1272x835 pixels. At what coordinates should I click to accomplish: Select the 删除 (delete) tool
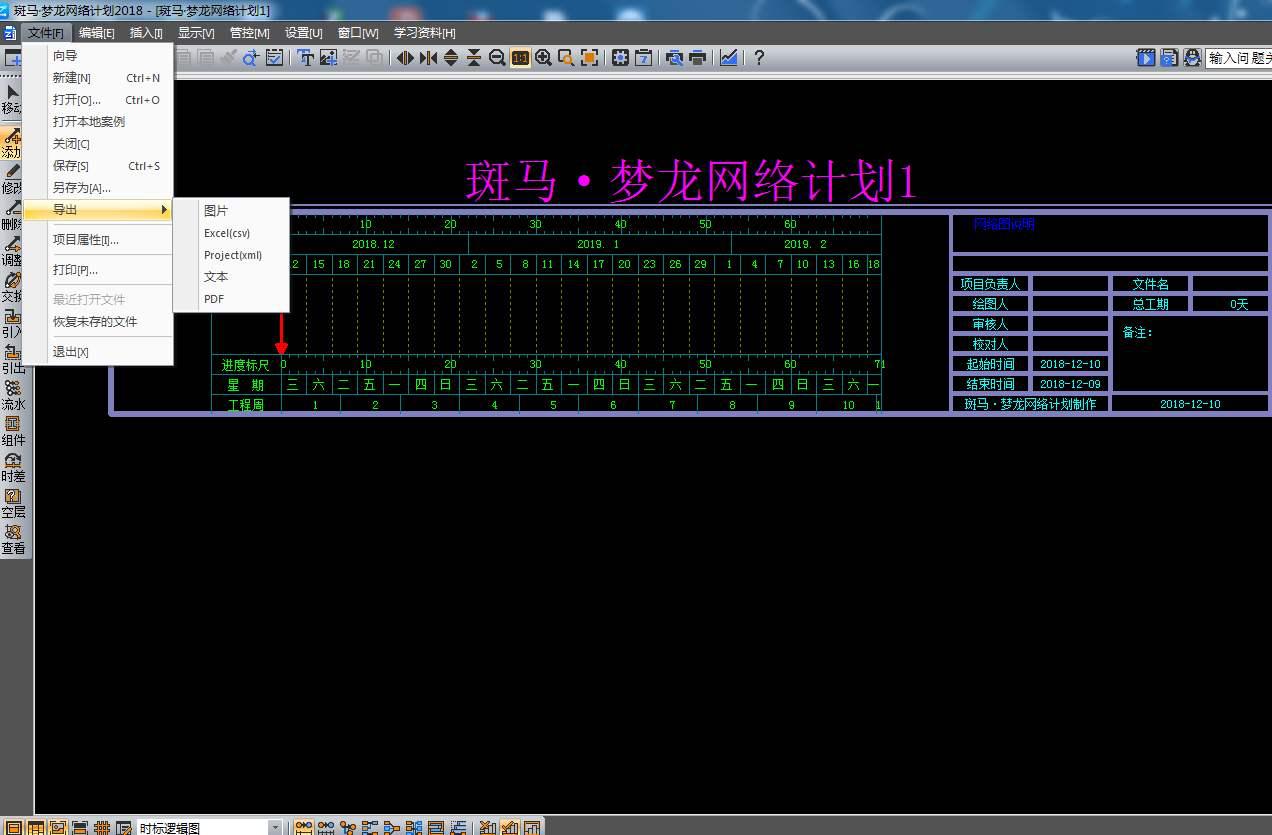(11, 216)
